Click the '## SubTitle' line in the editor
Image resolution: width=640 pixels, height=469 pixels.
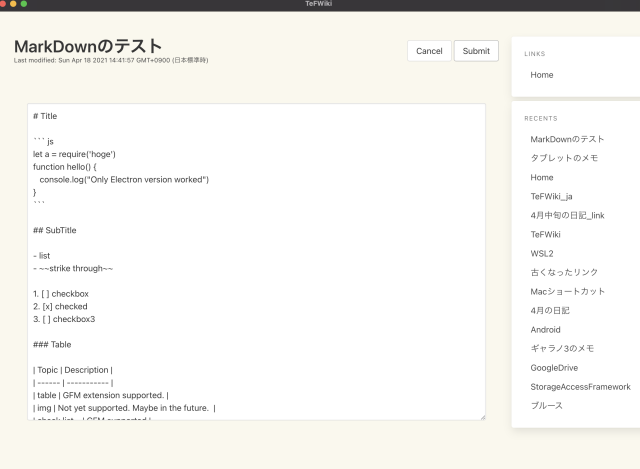point(55,230)
